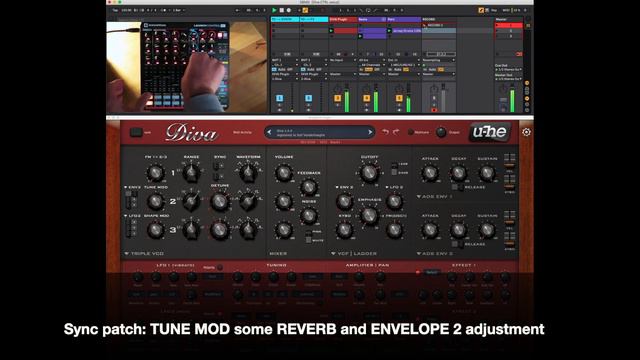The width and height of the screenshot is (640, 360).
Task: Toggle Diva's Multicore button
Action: (x=411, y=132)
